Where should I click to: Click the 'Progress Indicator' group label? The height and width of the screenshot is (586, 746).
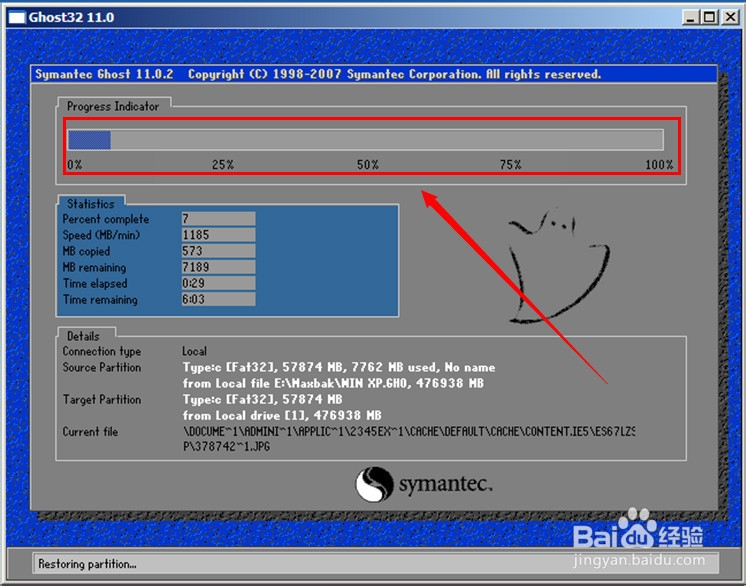[113, 107]
